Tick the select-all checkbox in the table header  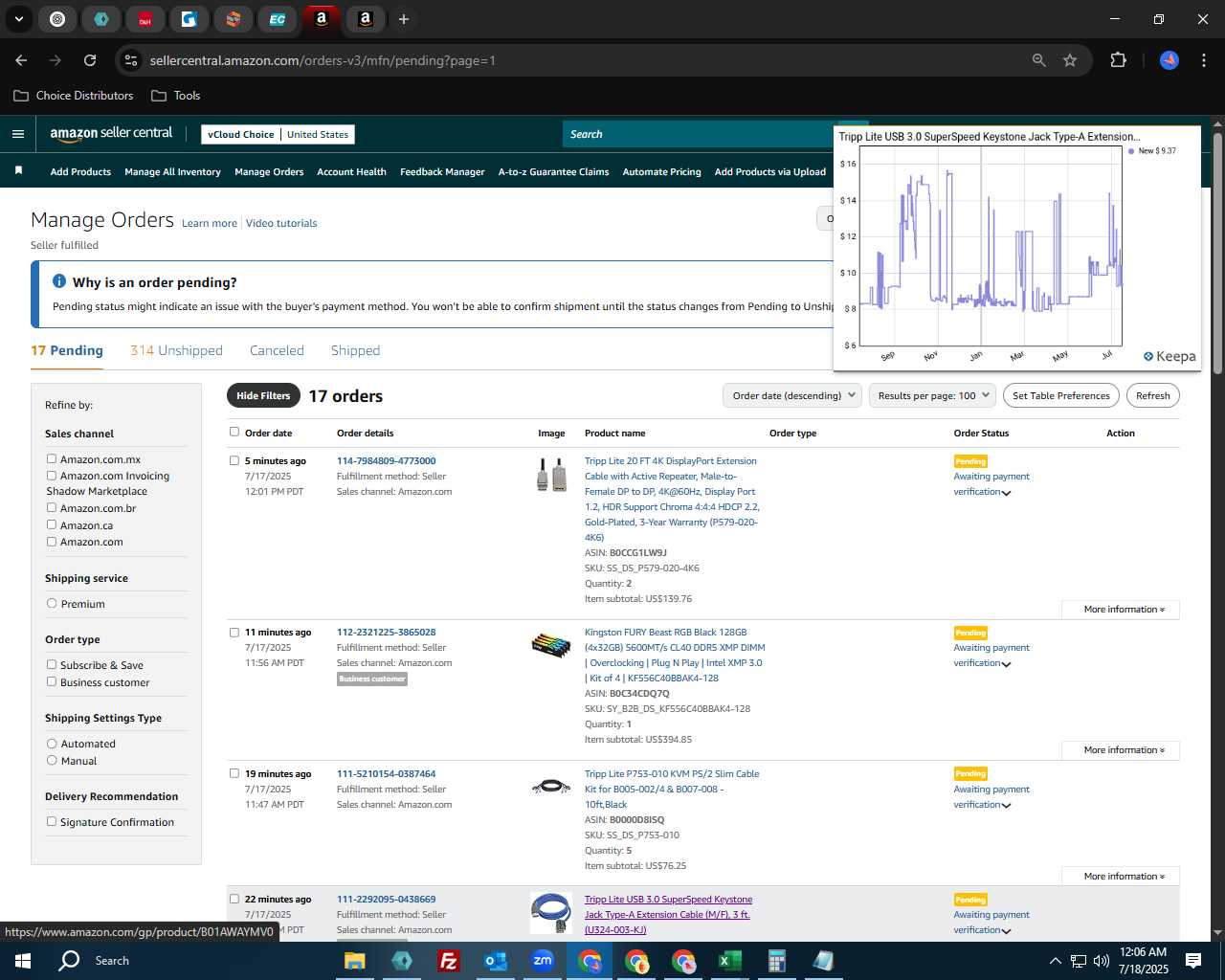click(234, 432)
